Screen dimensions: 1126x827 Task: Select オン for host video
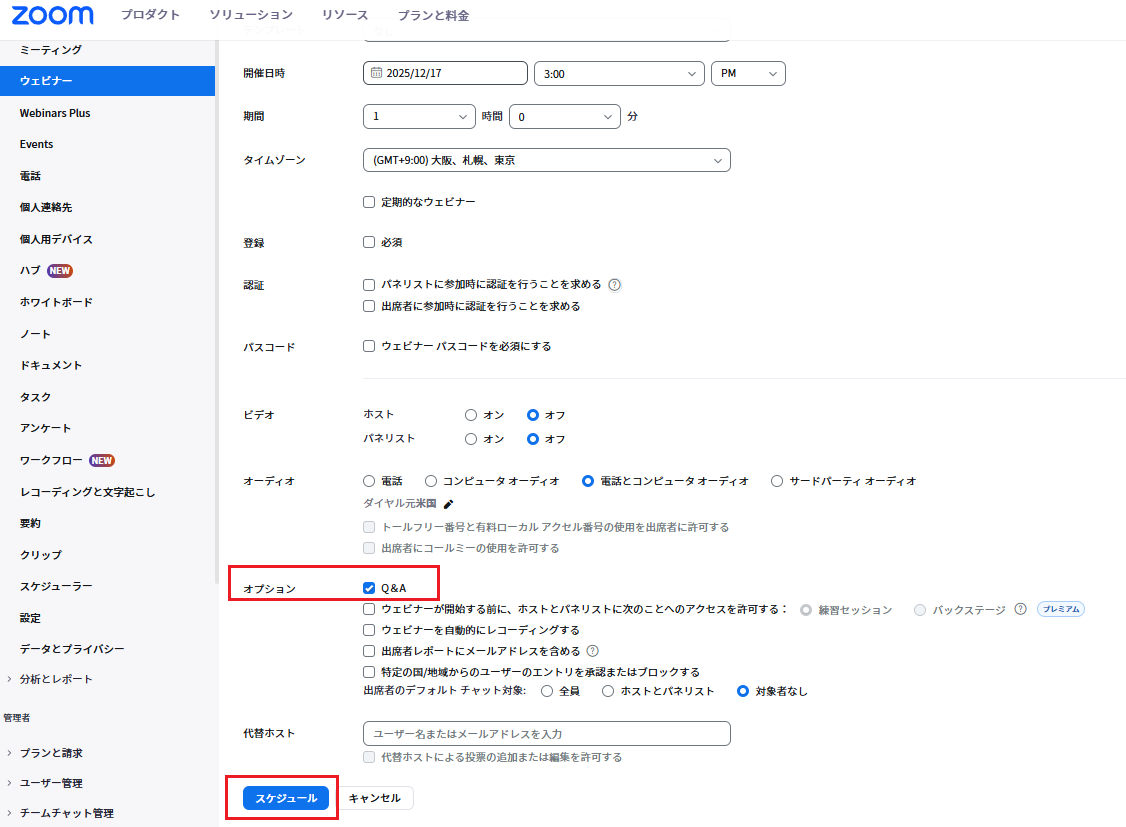(x=471, y=415)
